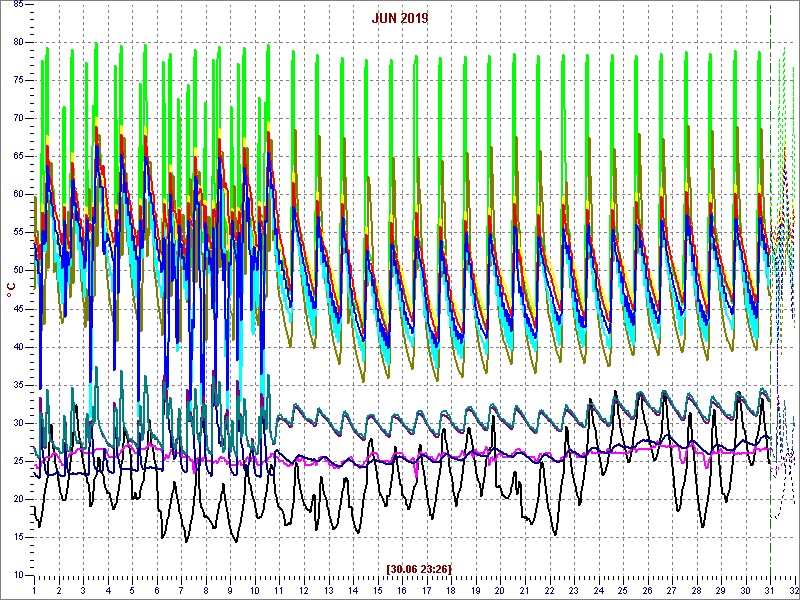
Task: Select day 23 on the date axis
Action: (573, 591)
